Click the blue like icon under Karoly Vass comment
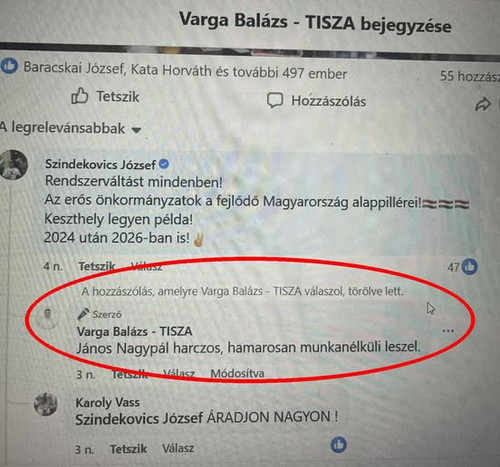This screenshot has width=500, height=467. click(x=339, y=445)
